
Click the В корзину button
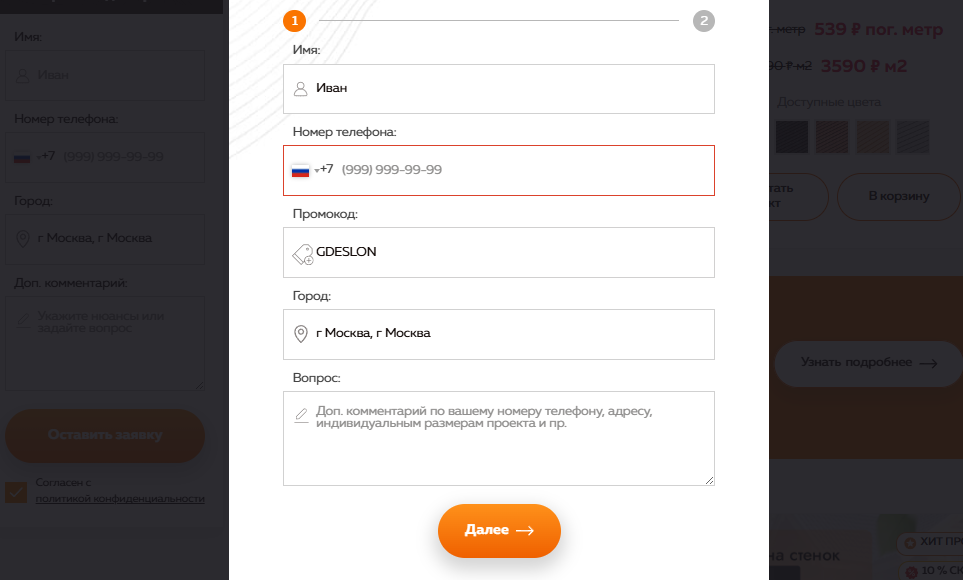tap(899, 196)
